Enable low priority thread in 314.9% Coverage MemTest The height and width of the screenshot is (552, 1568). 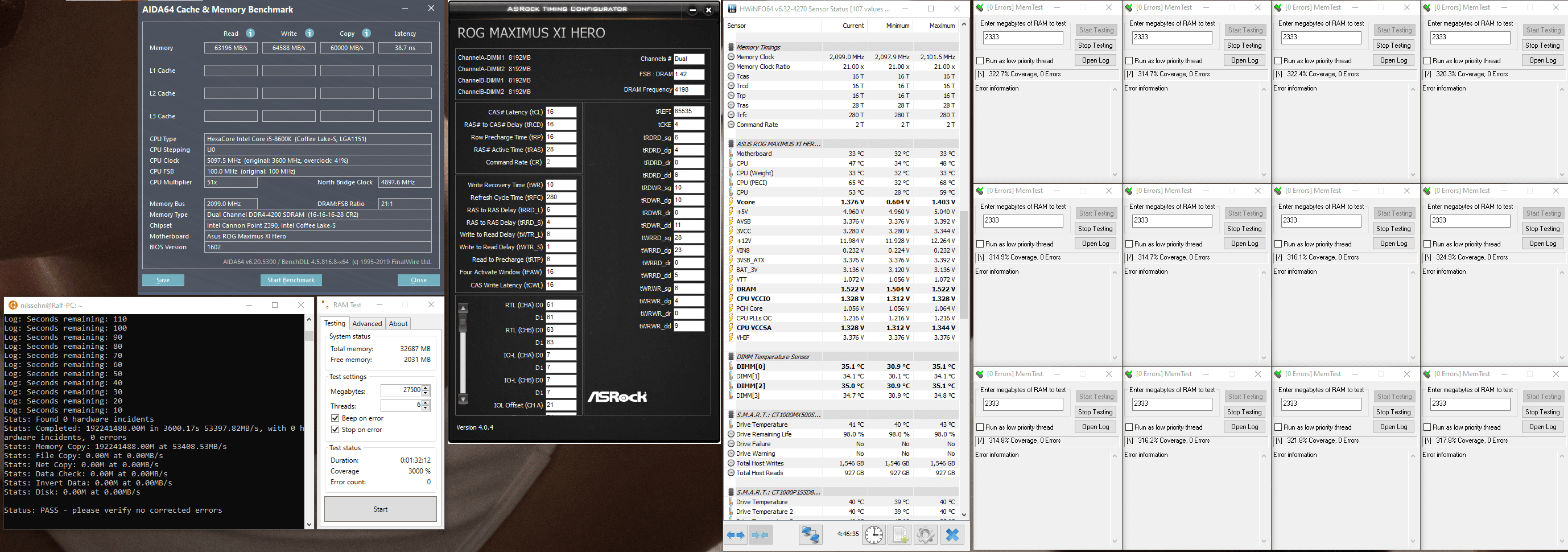click(980, 244)
